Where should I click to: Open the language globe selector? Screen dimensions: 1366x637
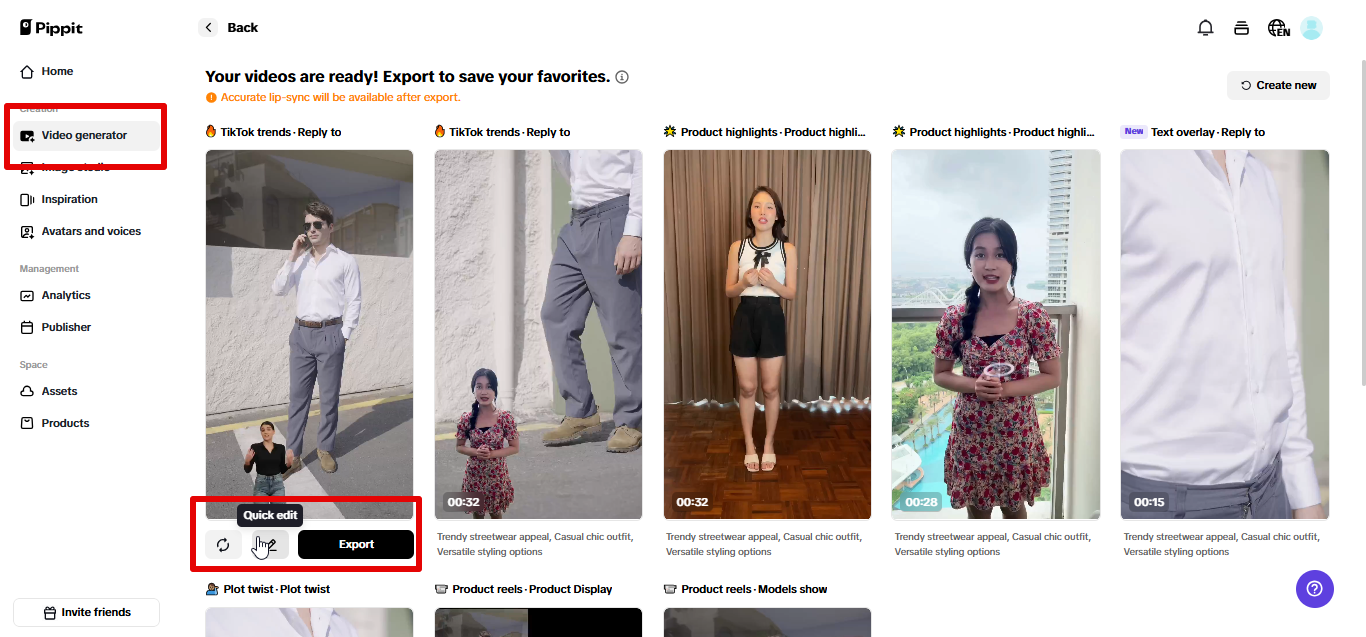tap(1278, 28)
